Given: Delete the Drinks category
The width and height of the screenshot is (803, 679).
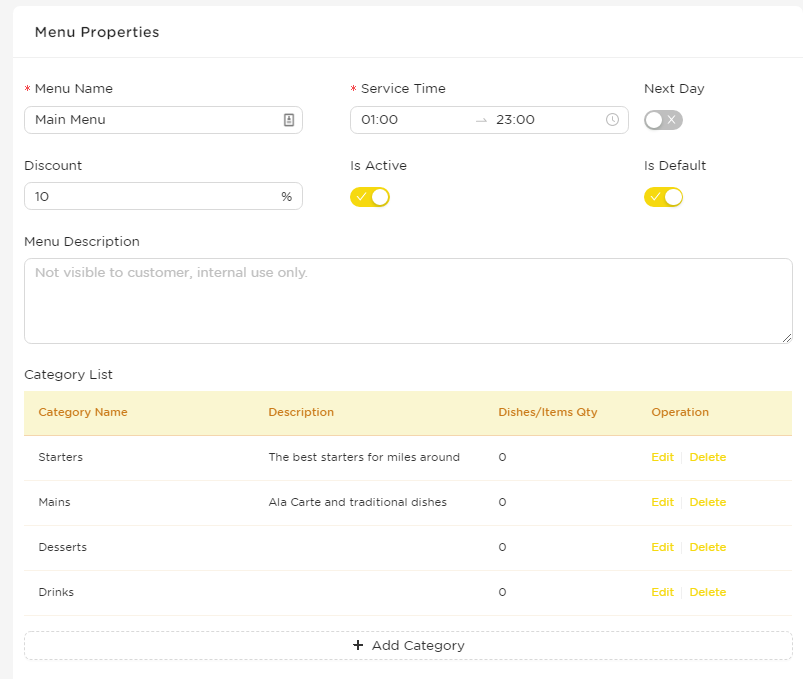Looking at the screenshot, I should click(x=708, y=592).
